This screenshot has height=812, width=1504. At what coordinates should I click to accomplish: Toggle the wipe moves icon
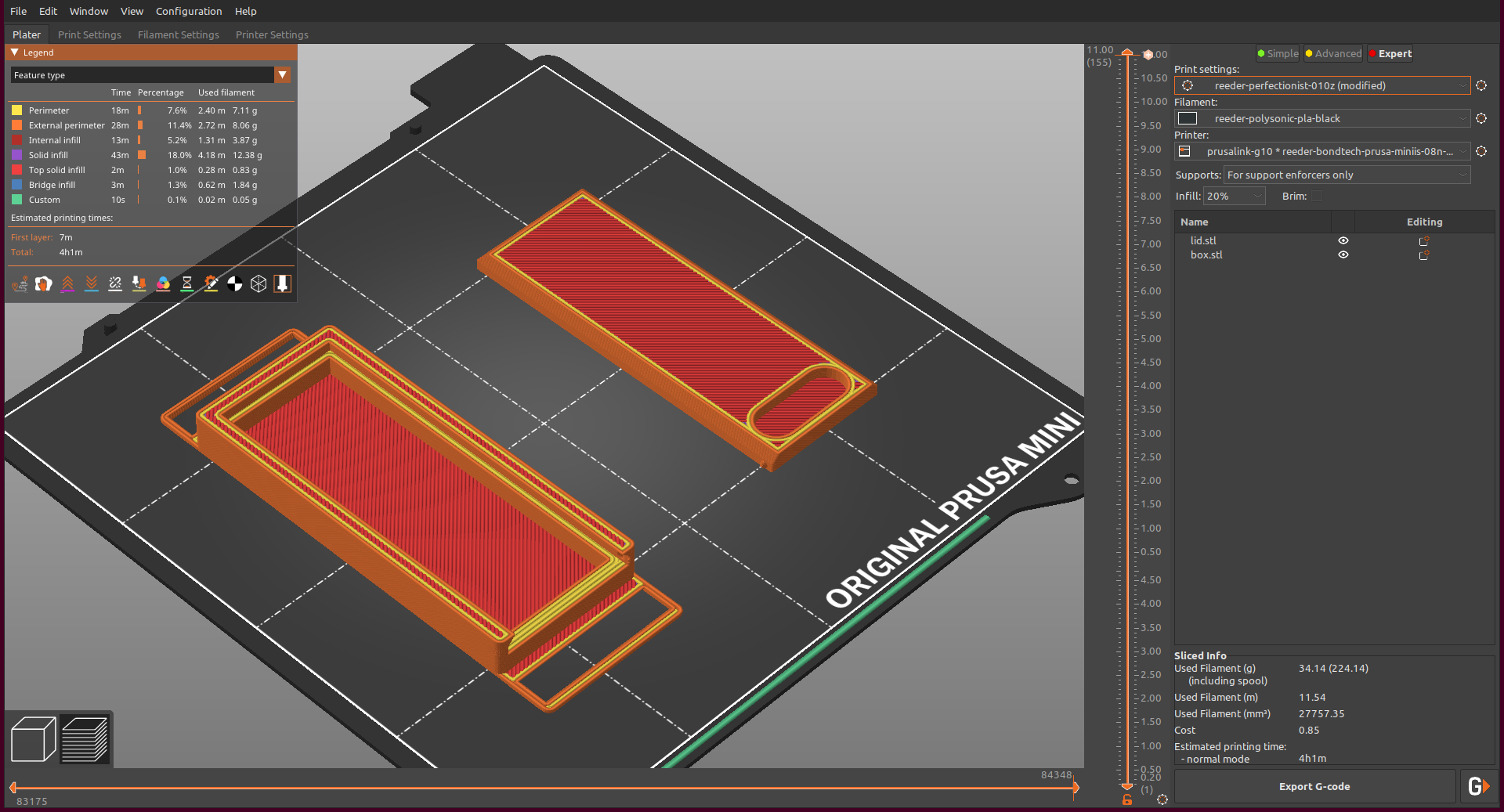coord(43,283)
